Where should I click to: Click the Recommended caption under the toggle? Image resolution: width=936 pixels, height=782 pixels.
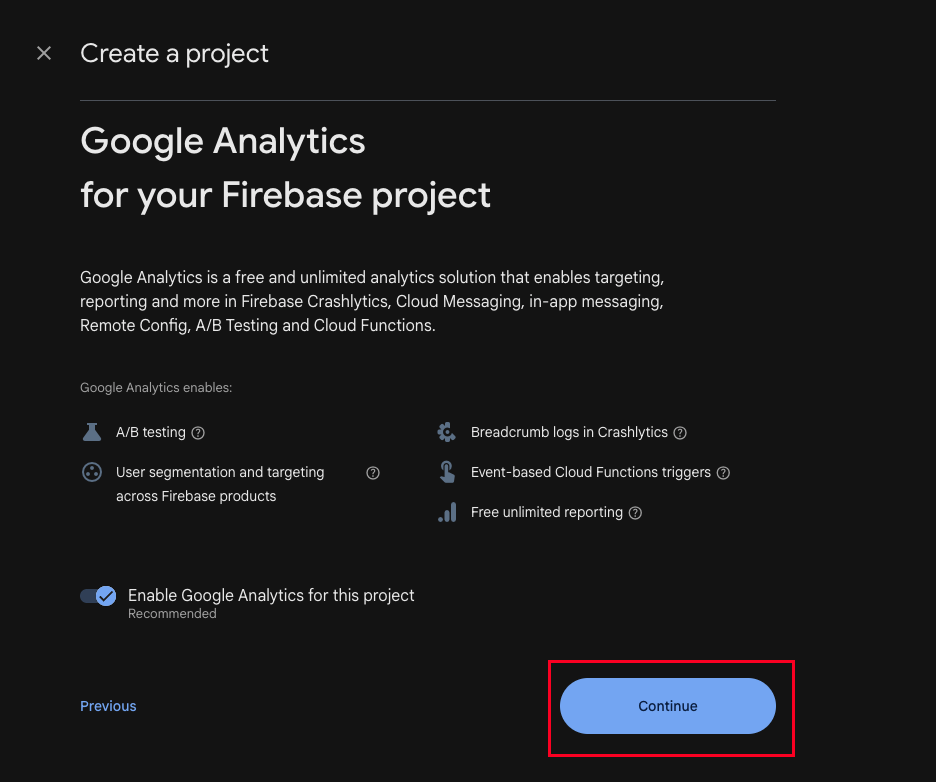tap(172, 614)
